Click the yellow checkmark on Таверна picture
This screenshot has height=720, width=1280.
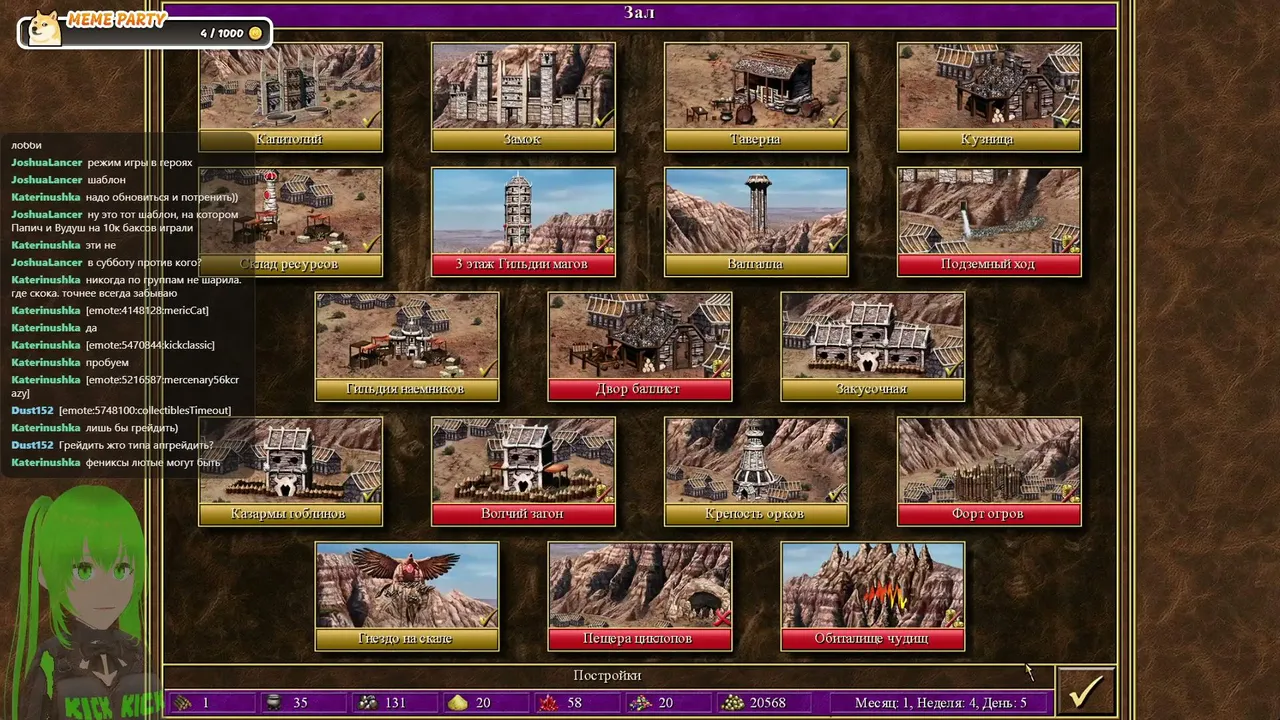836,119
